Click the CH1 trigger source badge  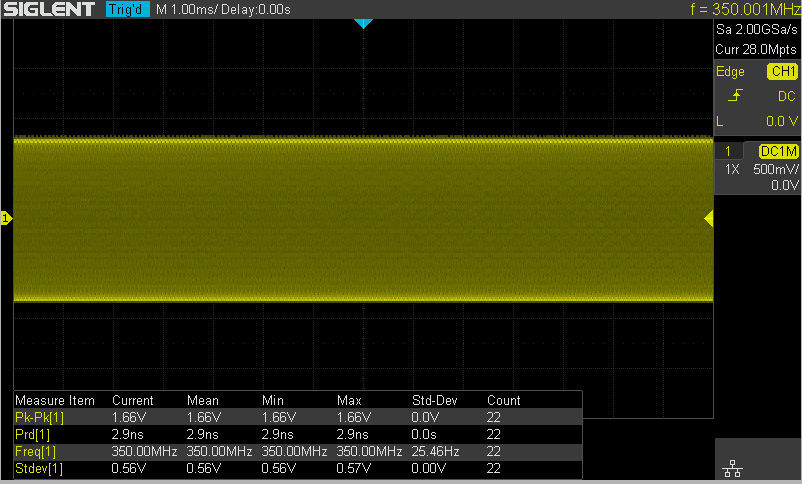[x=782, y=72]
